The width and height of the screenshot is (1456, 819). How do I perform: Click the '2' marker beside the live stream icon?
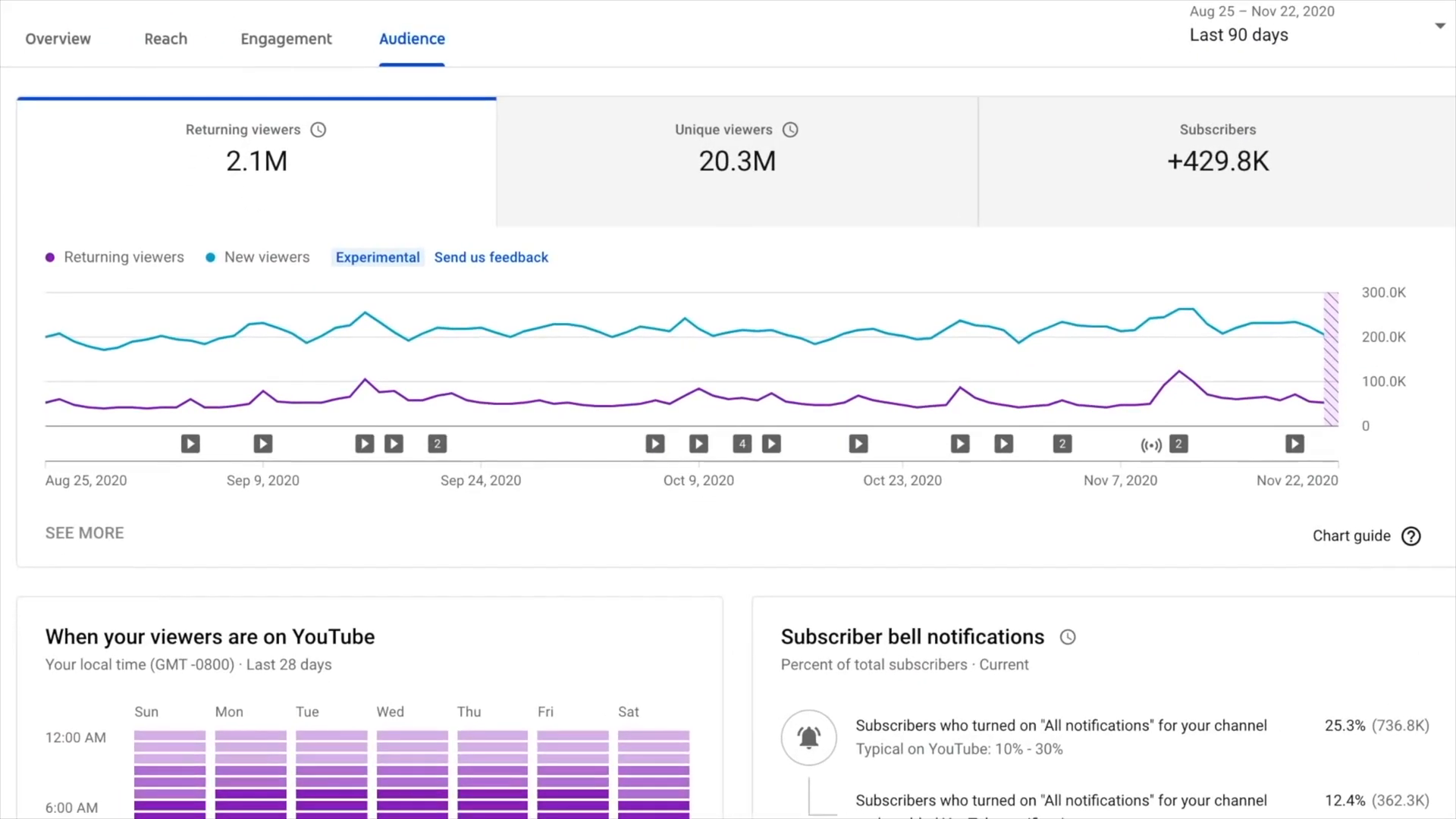[x=1178, y=444]
